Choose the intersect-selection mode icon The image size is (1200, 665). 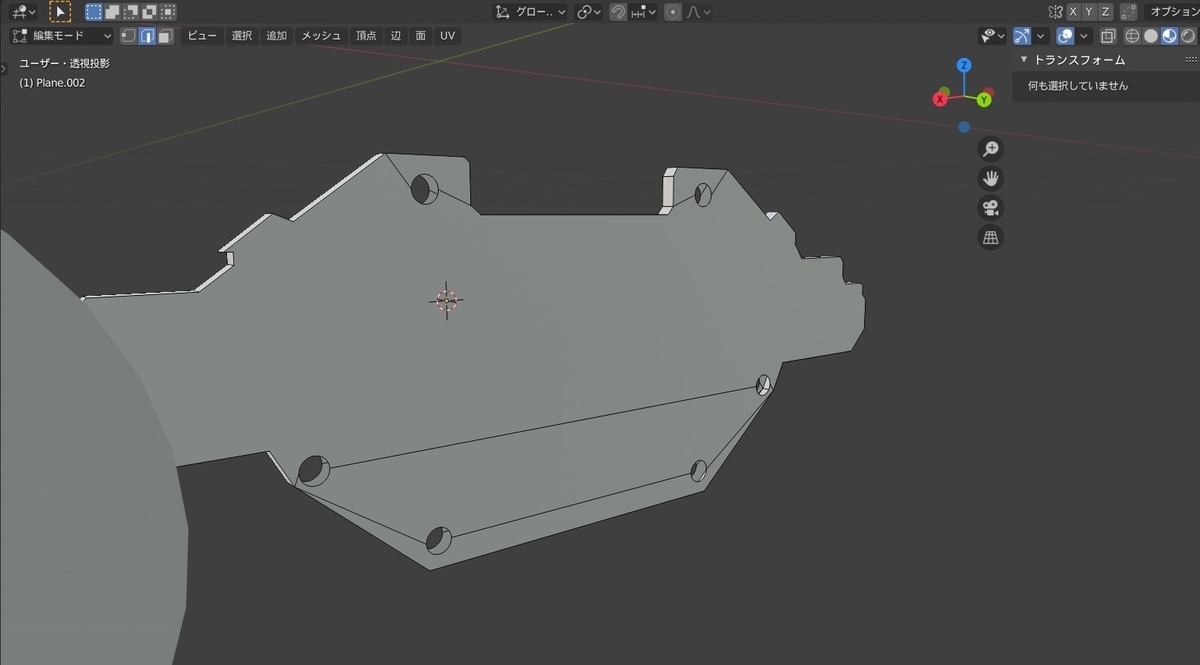pyautogui.click(x=168, y=12)
